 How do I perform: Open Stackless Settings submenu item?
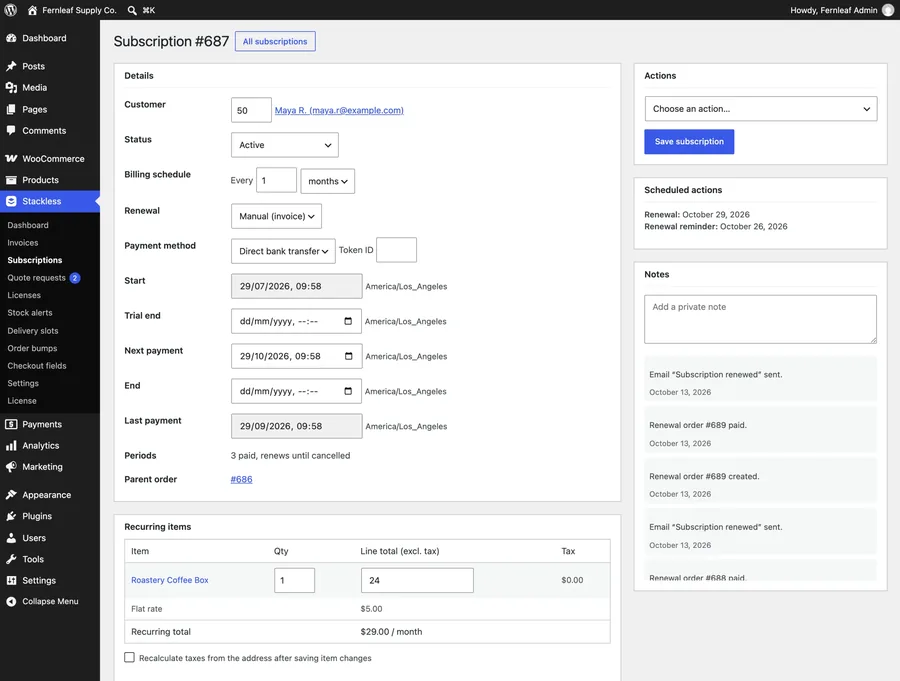[23, 383]
